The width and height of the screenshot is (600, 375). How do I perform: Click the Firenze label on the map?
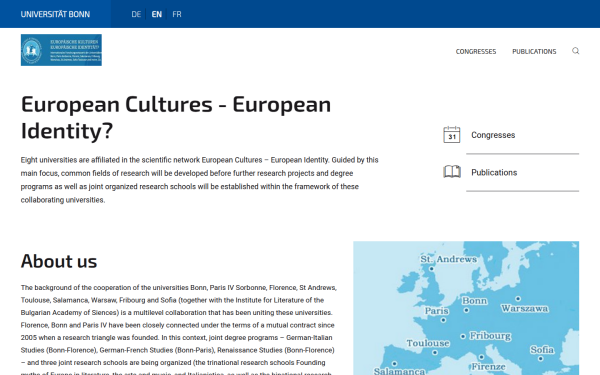(x=488, y=367)
